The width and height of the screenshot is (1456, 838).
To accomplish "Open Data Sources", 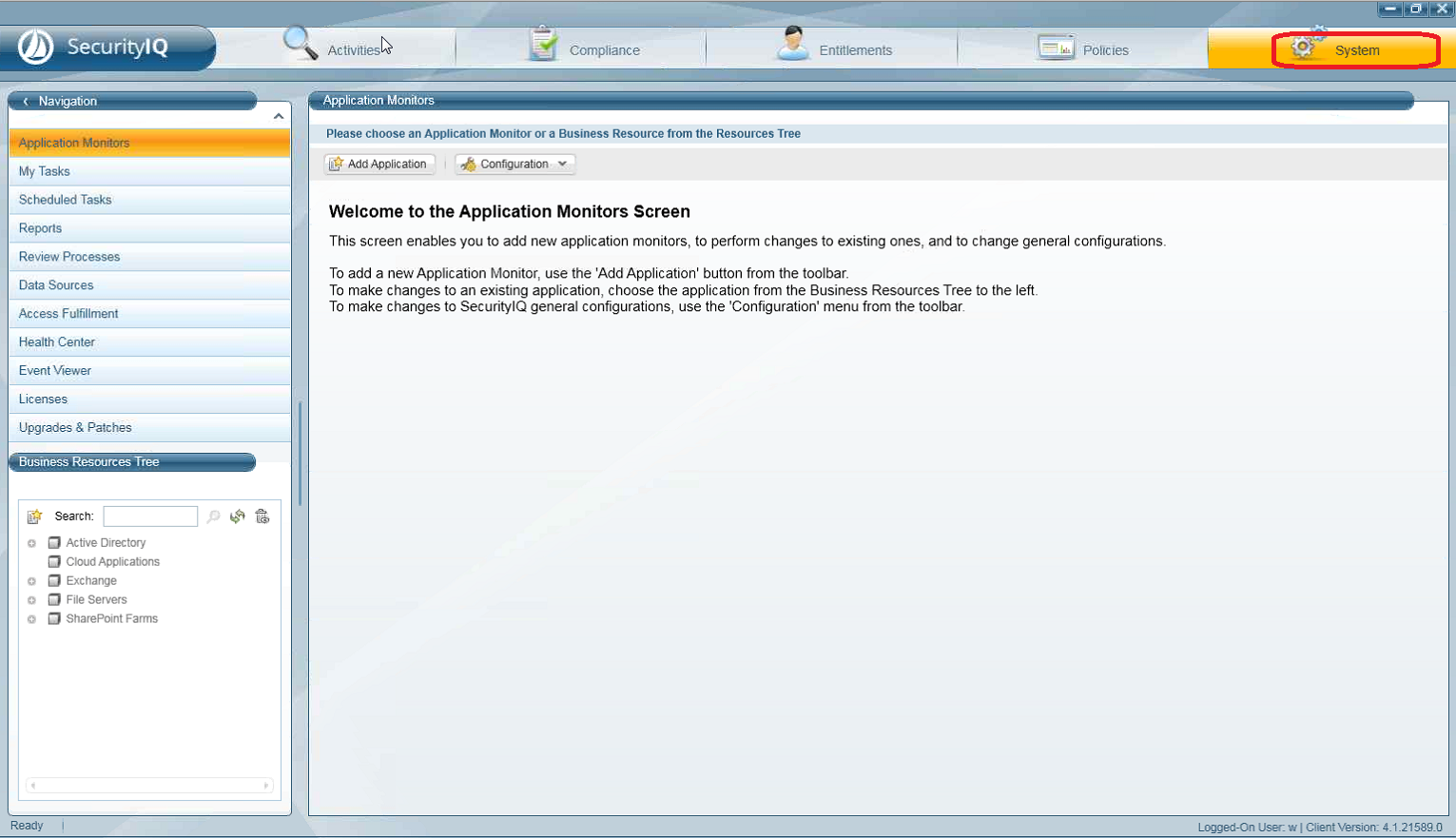I will click(x=150, y=285).
